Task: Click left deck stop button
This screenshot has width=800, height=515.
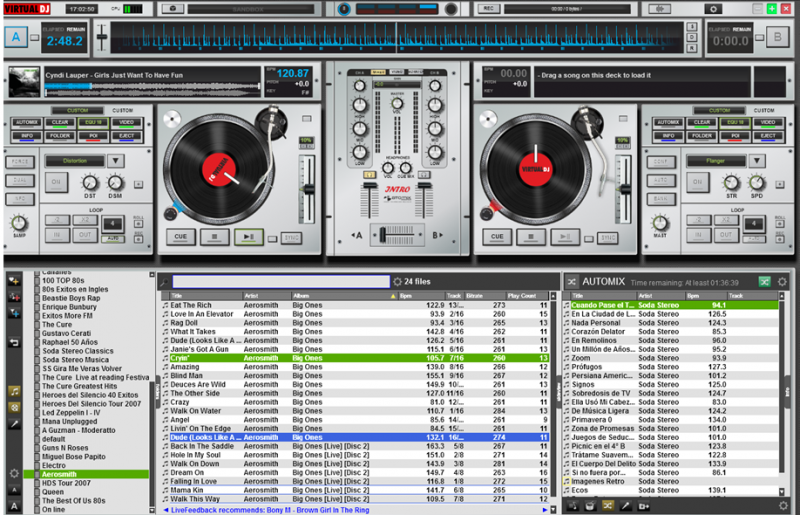Action: pyautogui.click(x=214, y=237)
